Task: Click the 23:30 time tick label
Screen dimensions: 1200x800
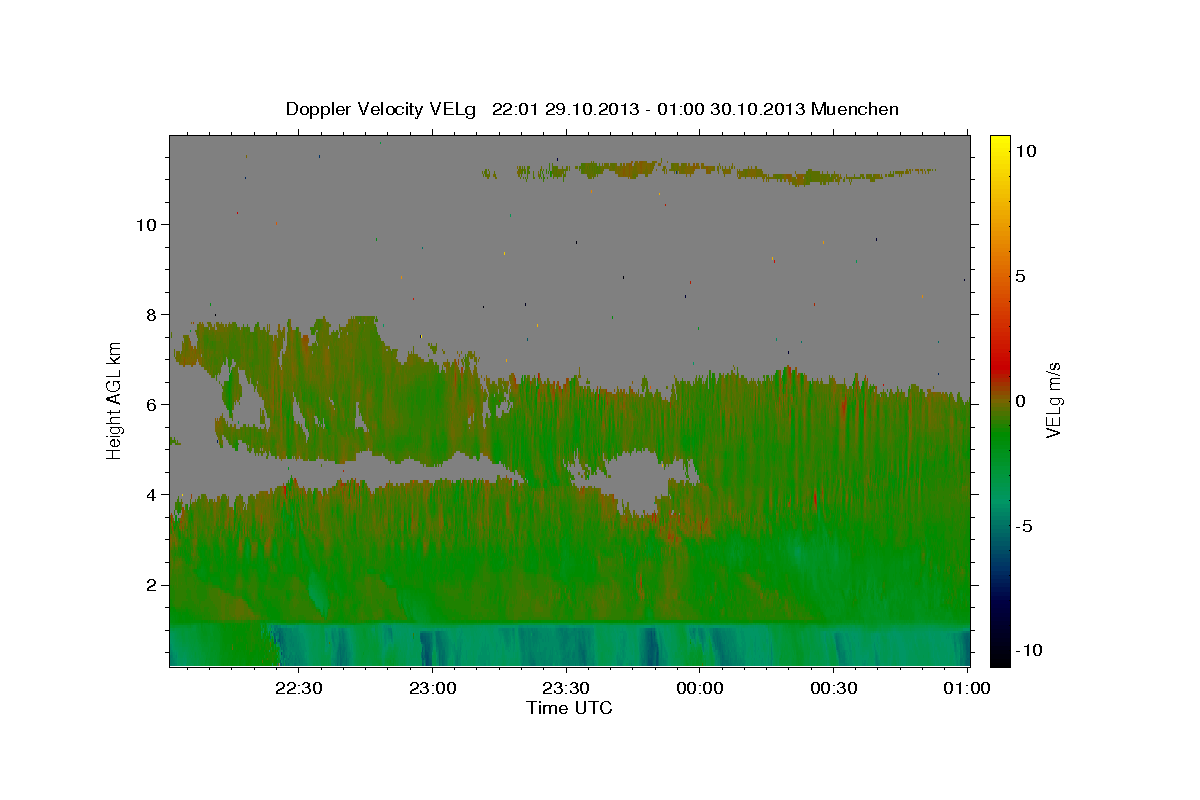Action: coord(566,688)
